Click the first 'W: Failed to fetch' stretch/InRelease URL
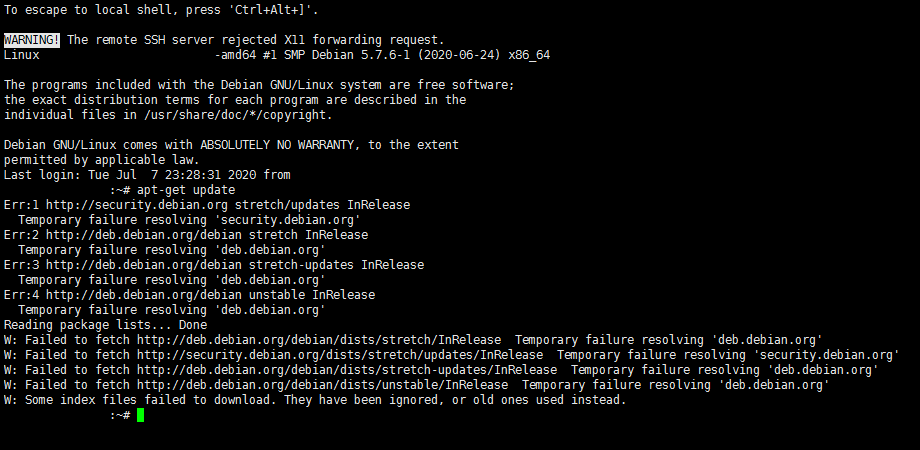920x450 pixels. (x=319, y=340)
